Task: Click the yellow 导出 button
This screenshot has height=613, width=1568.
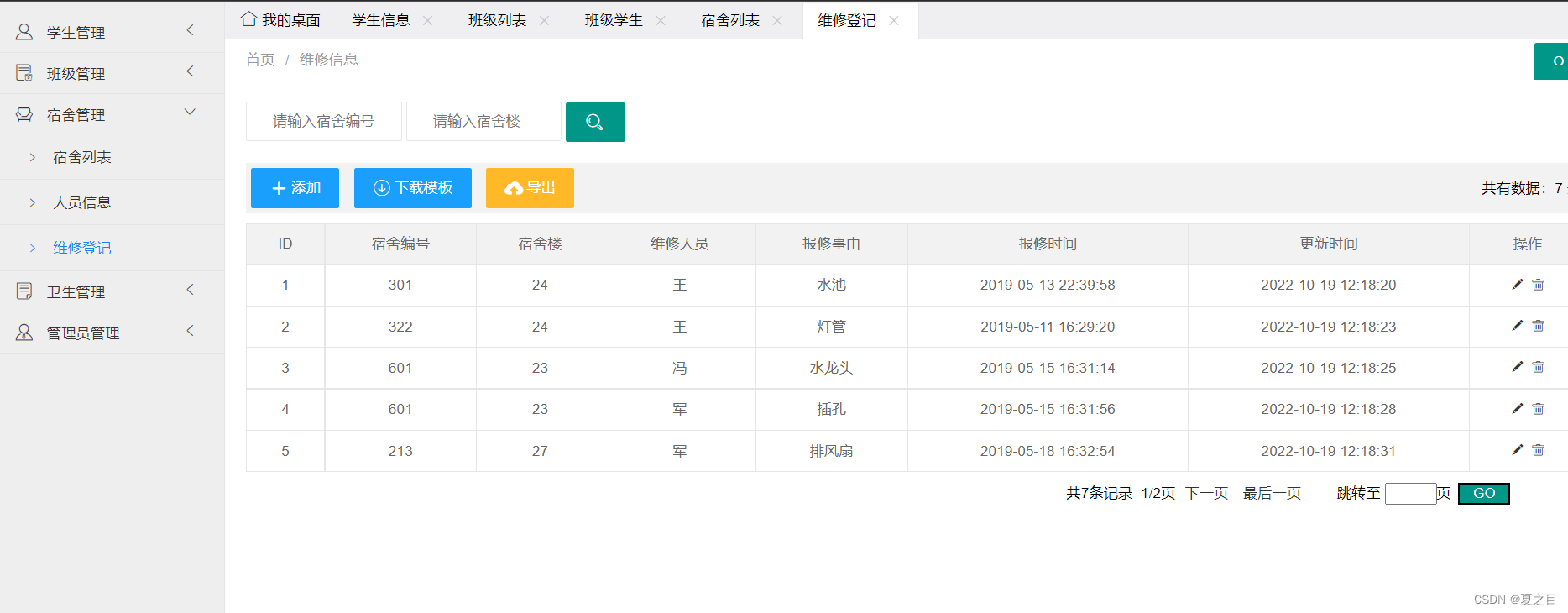Action: pos(530,188)
